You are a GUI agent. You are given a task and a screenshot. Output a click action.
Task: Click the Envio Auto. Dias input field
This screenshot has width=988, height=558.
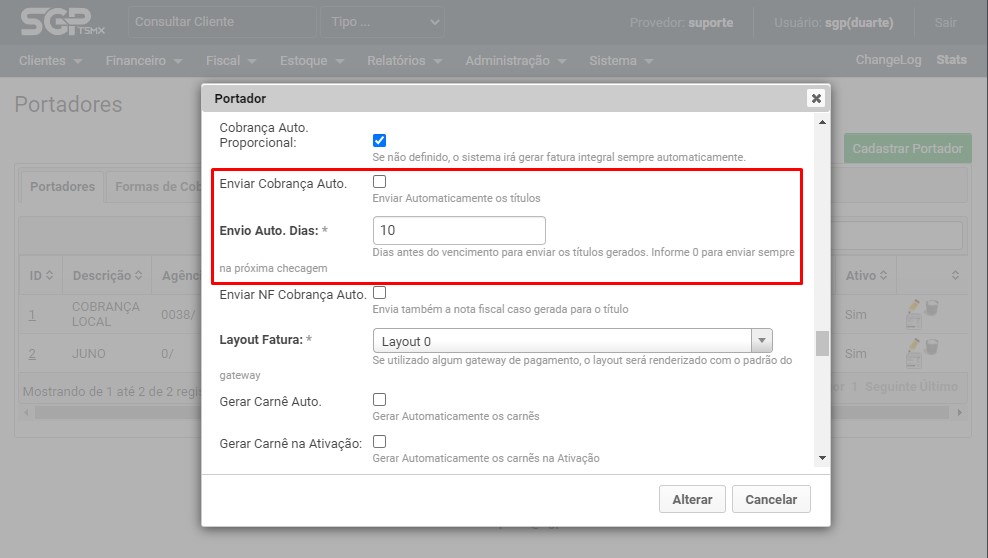459,230
